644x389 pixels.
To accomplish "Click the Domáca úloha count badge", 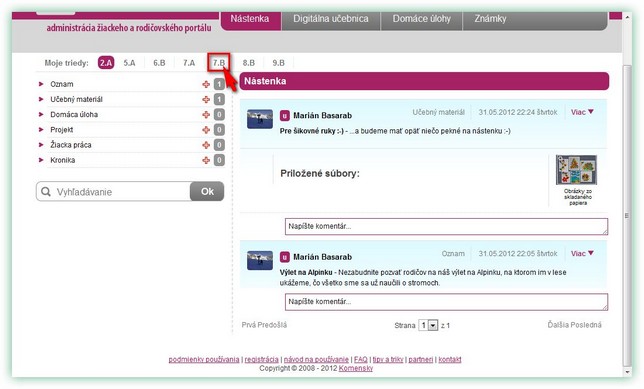I will click(x=219, y=115).
